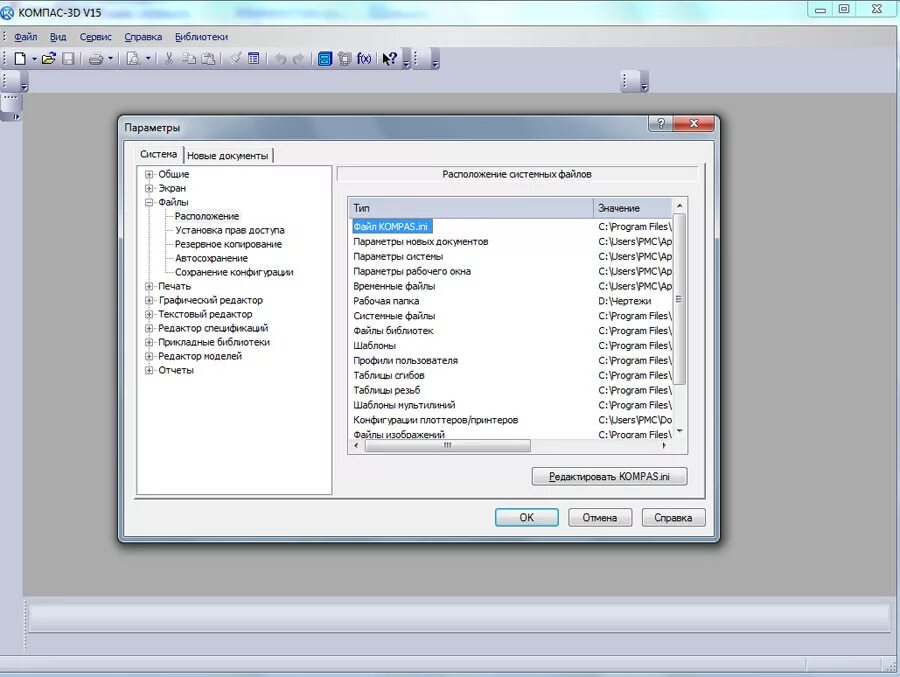This screenshot has width=900, height=677.
Task: Open the Print dropdown arrow
Action: (x=110, y=59)
